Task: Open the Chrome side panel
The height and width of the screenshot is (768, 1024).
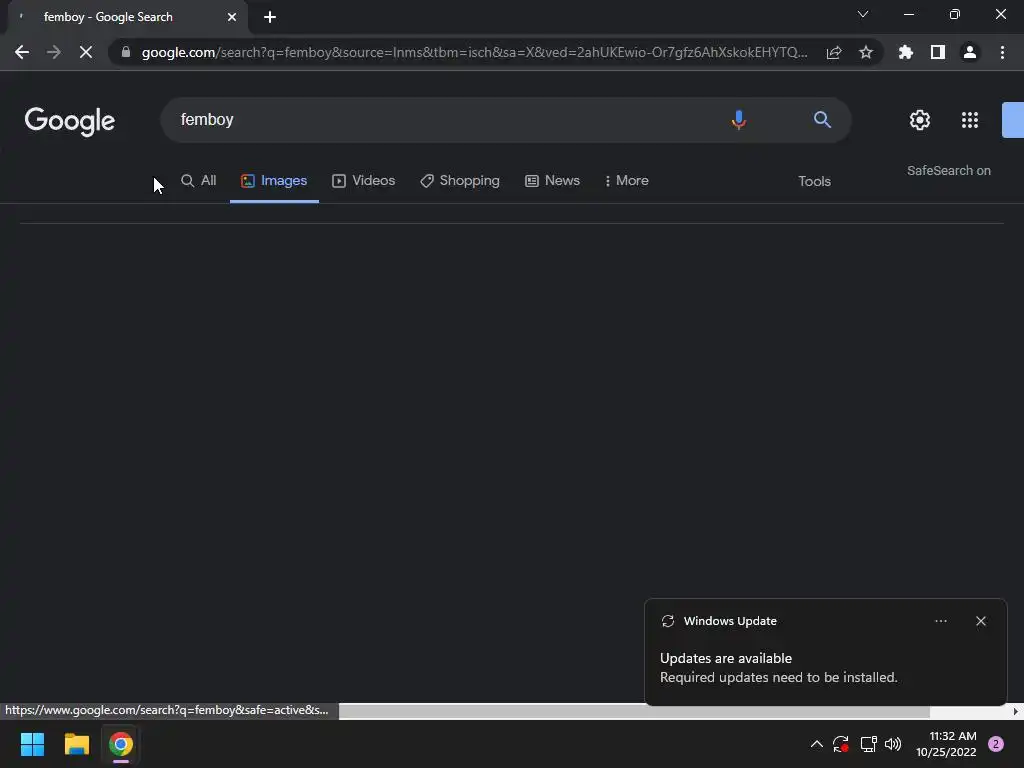Action: [938, 52]
